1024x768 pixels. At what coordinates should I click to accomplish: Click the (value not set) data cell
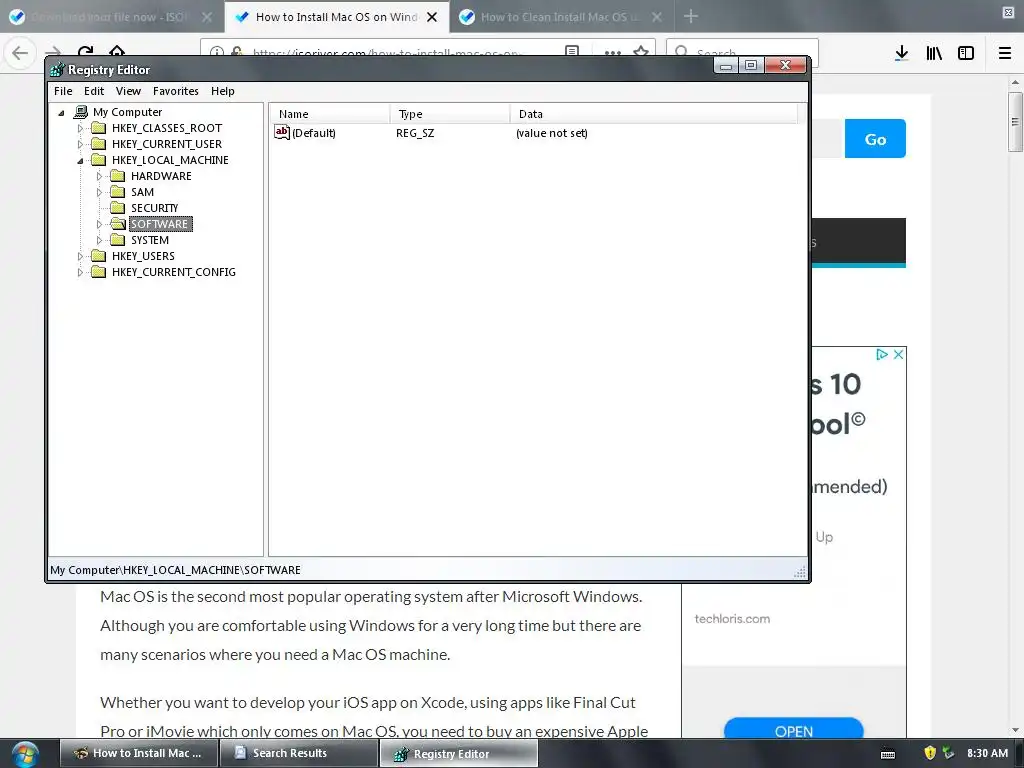pos(551,133)
